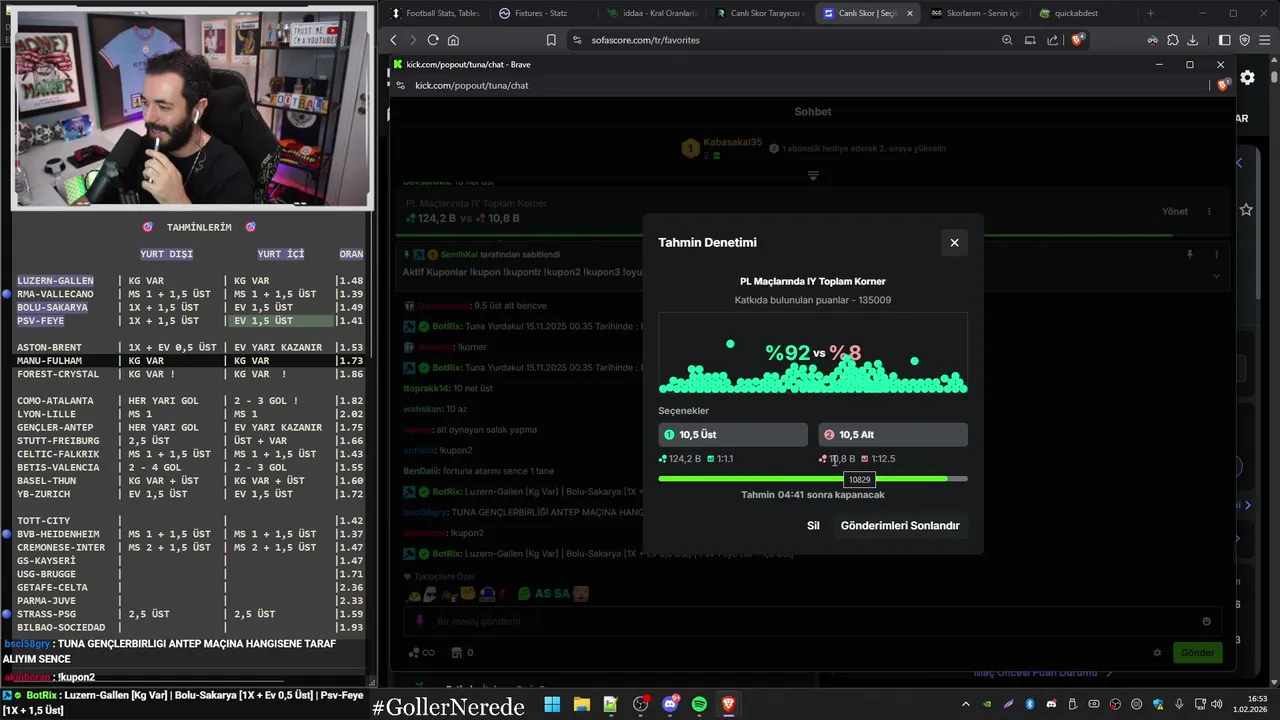The height and width of the screenshot is (720, 1280).
Task: Click the streamer webcam thumbnail
Action: click(191, 109)
